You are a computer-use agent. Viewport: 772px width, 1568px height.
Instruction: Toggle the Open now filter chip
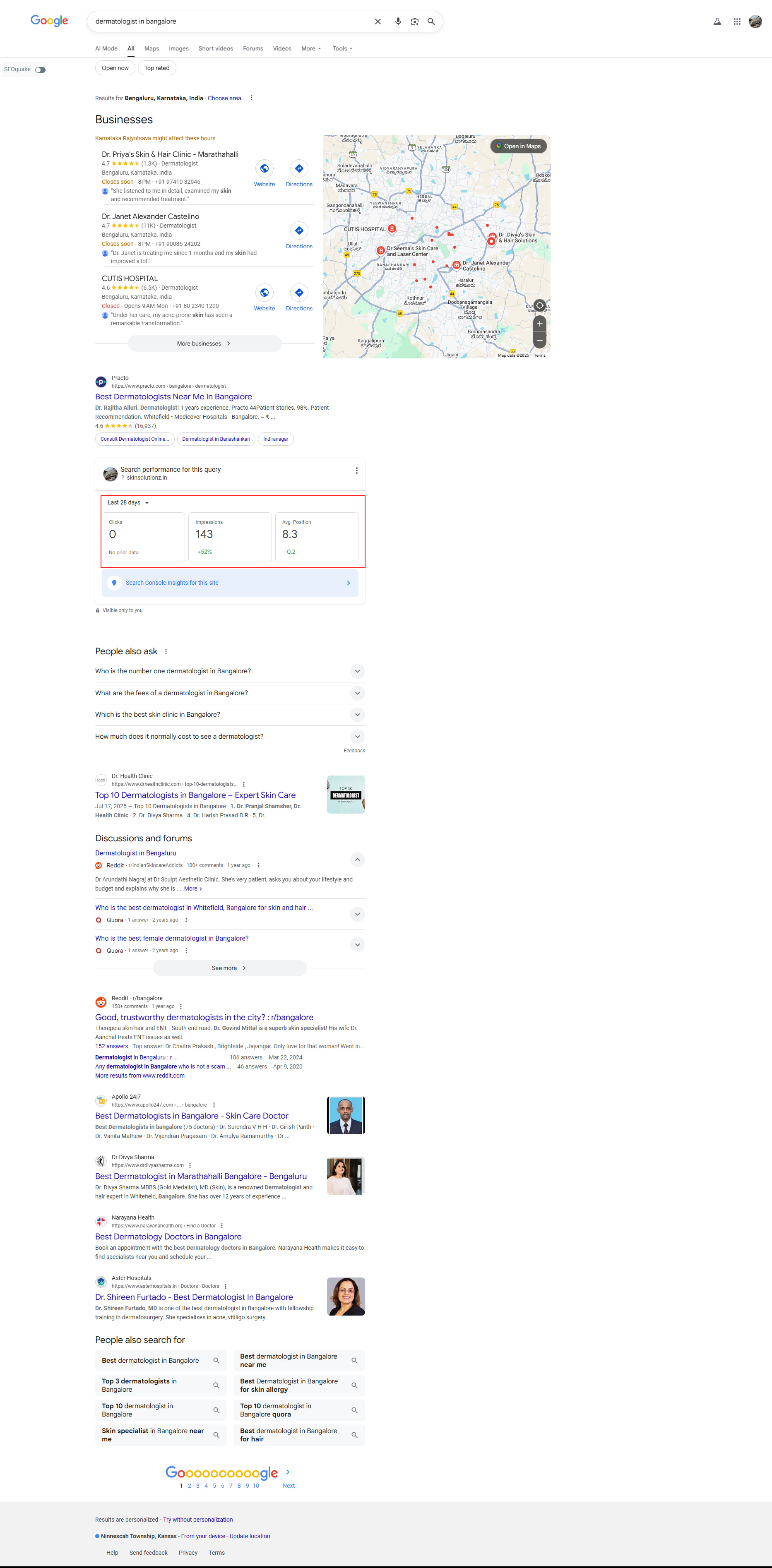pyautogui.click(x=115, y=68)
